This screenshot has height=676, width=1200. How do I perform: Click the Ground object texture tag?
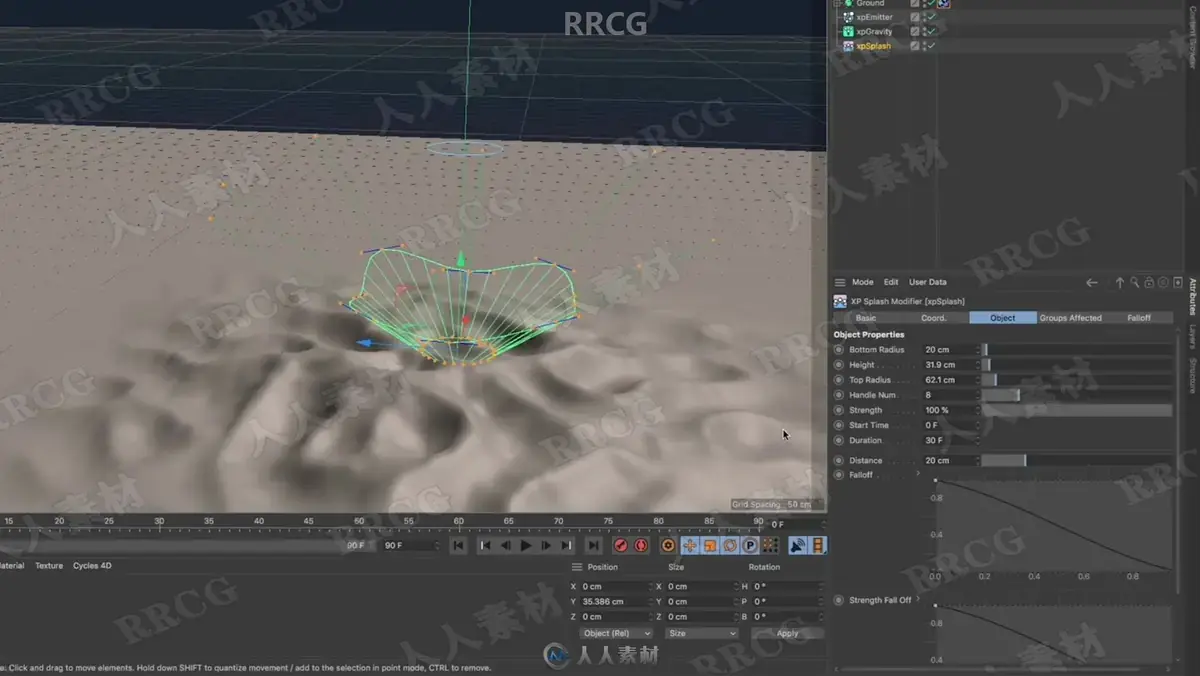point(944,4)
